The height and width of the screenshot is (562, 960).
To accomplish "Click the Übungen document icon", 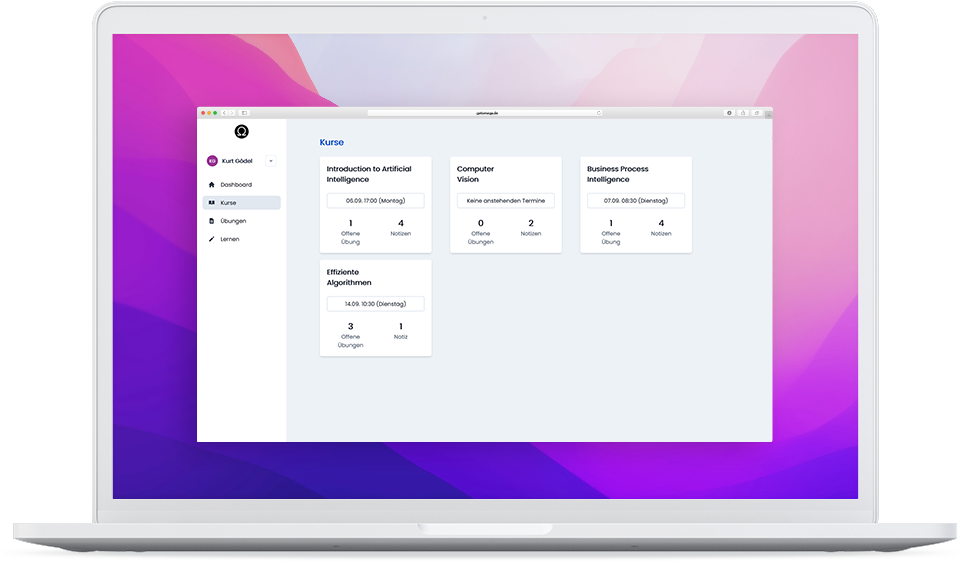I will point(211,221).
